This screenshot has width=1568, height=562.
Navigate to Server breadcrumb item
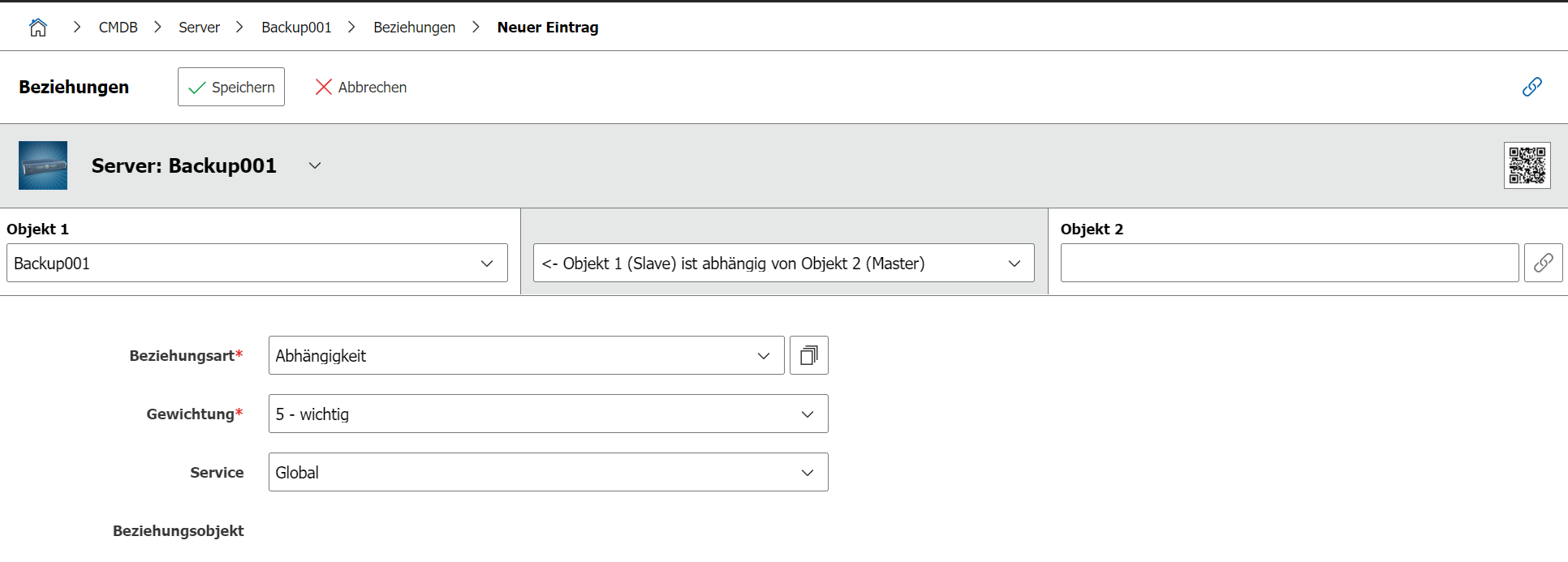point(199,28)
